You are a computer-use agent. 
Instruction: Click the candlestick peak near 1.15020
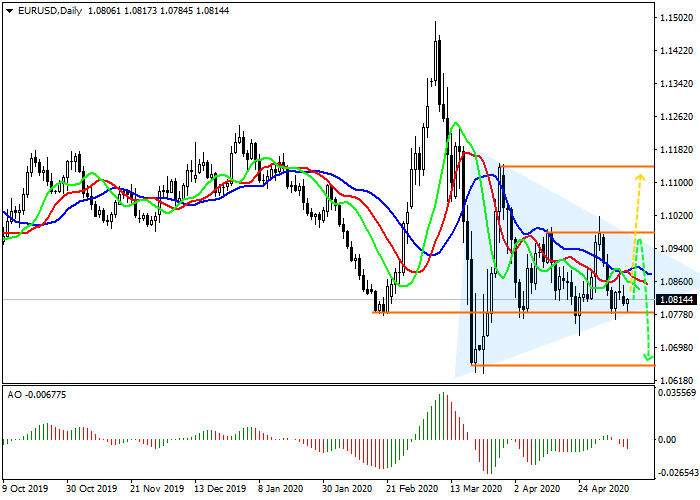point(436,25)
